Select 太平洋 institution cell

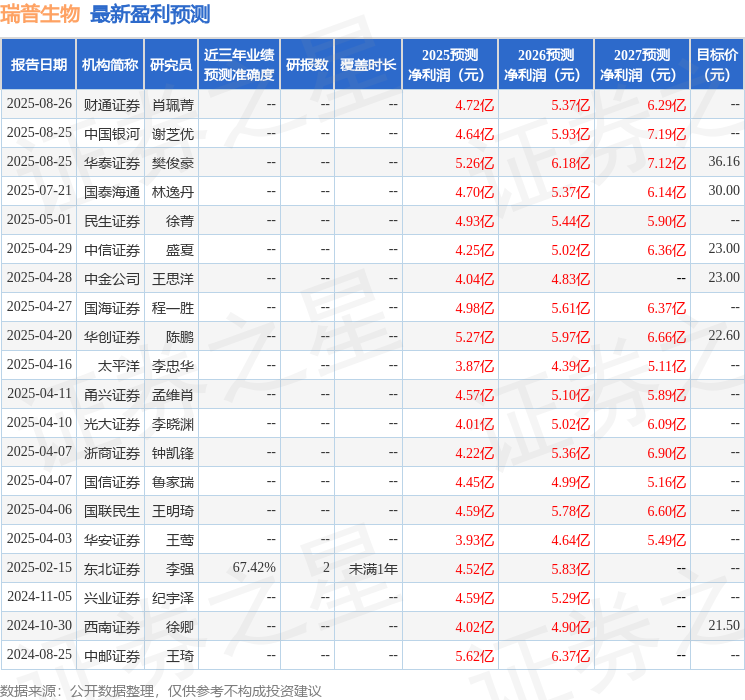pyautogui.click(x=119, y=366)
